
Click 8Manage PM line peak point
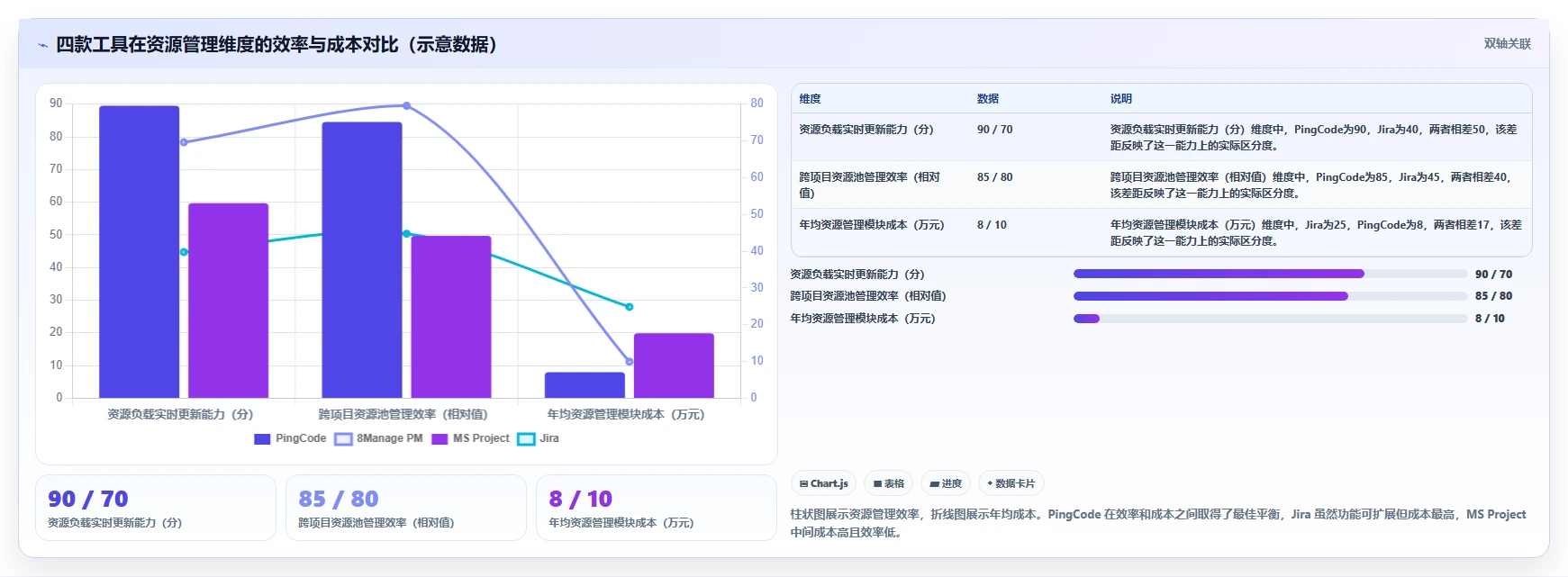coord(406,105)
